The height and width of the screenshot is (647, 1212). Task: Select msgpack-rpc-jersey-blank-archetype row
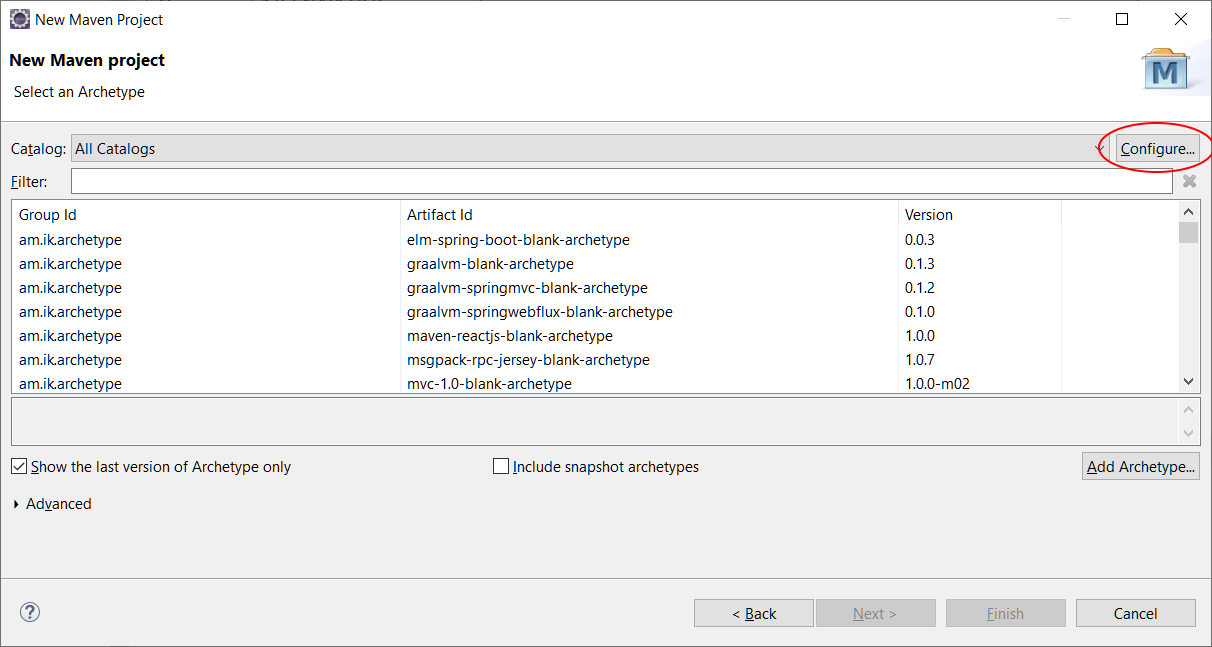click(x=595, y=360)
